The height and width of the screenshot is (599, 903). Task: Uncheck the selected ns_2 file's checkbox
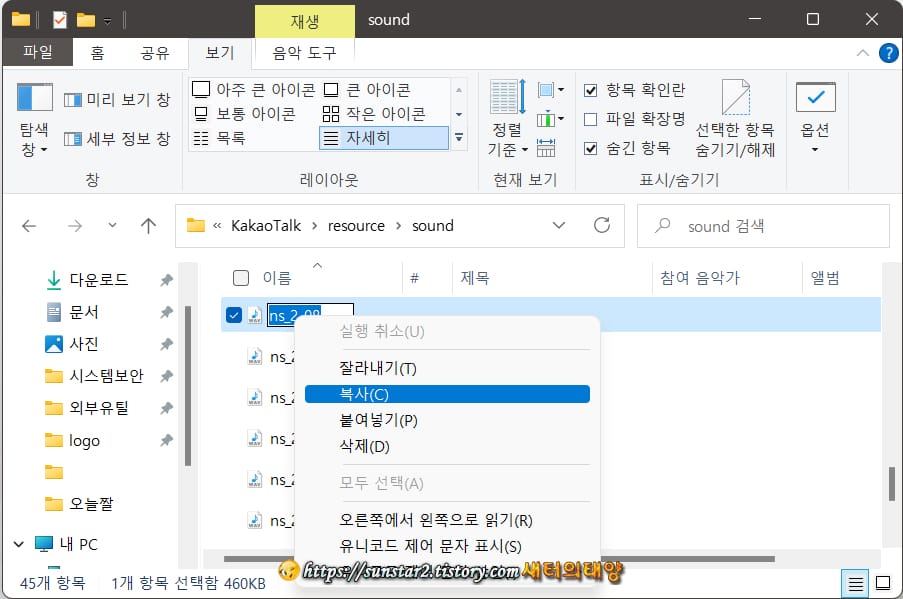tap(235, 314)
